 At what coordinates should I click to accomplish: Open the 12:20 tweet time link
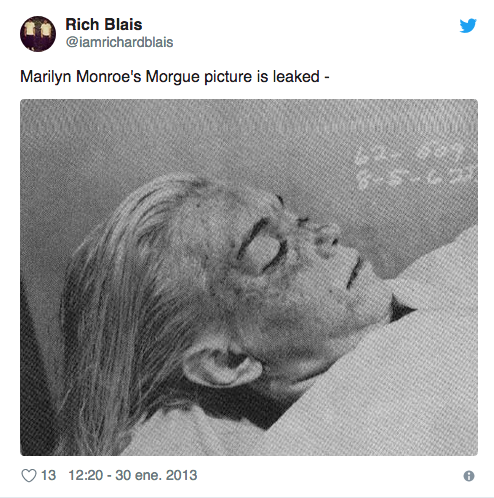click(x=85, y=475)
